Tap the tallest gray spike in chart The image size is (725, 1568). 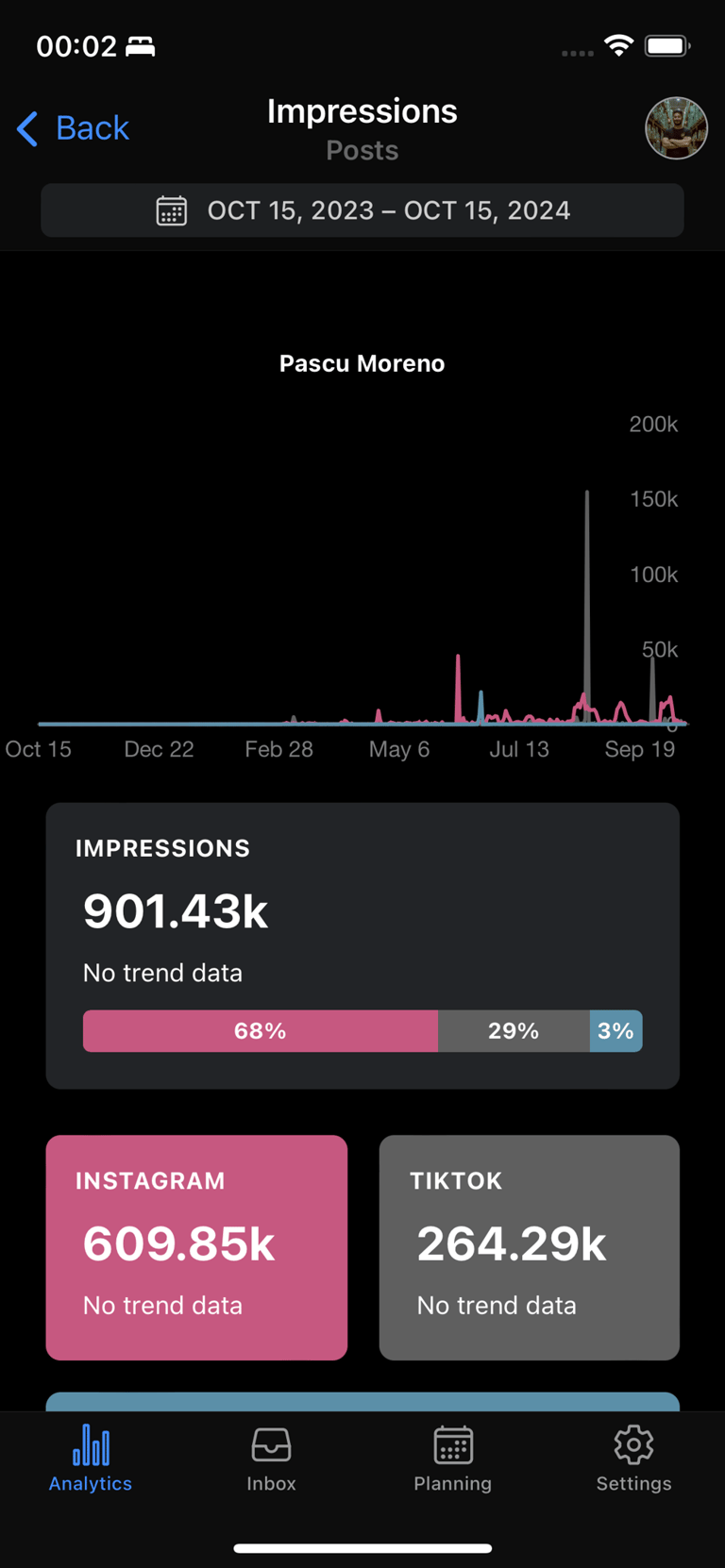click(x=587, y=604)
